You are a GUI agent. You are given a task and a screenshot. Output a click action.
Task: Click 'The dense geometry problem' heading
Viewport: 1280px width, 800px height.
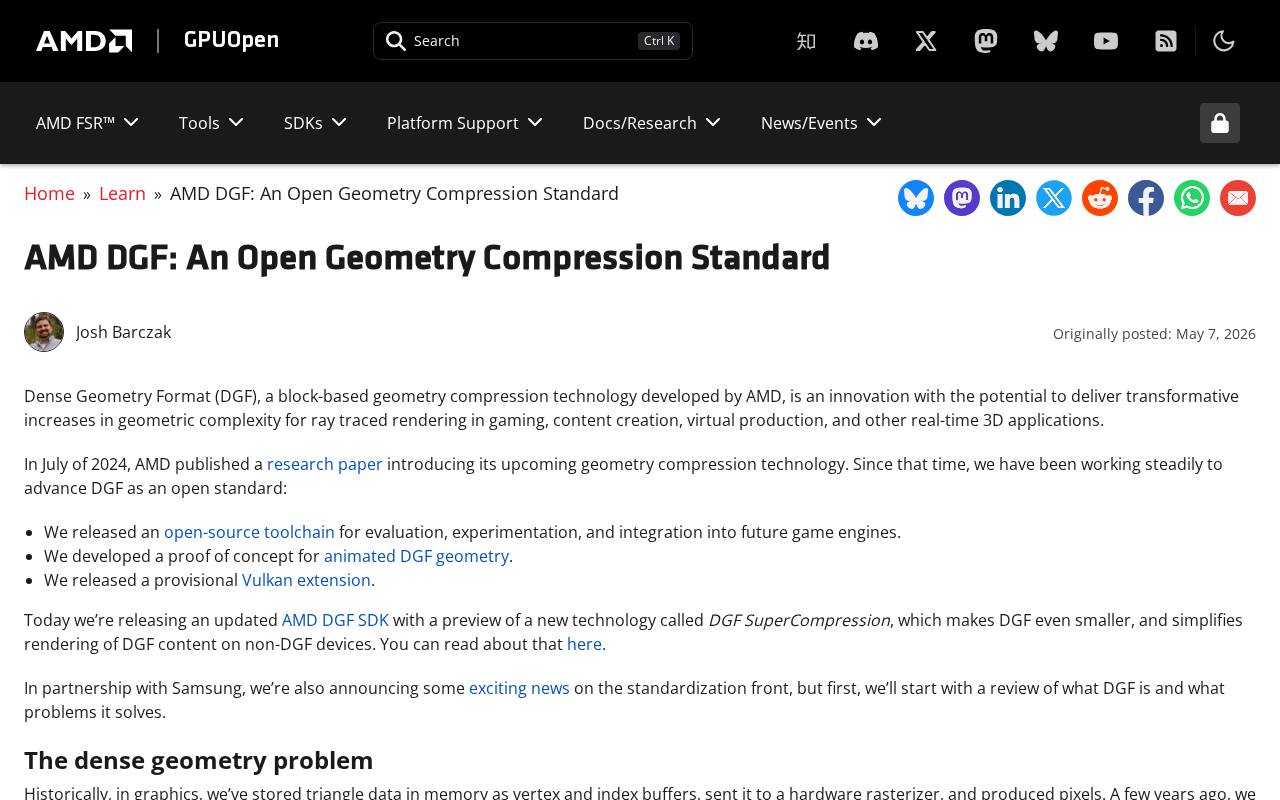pos(198,760)
